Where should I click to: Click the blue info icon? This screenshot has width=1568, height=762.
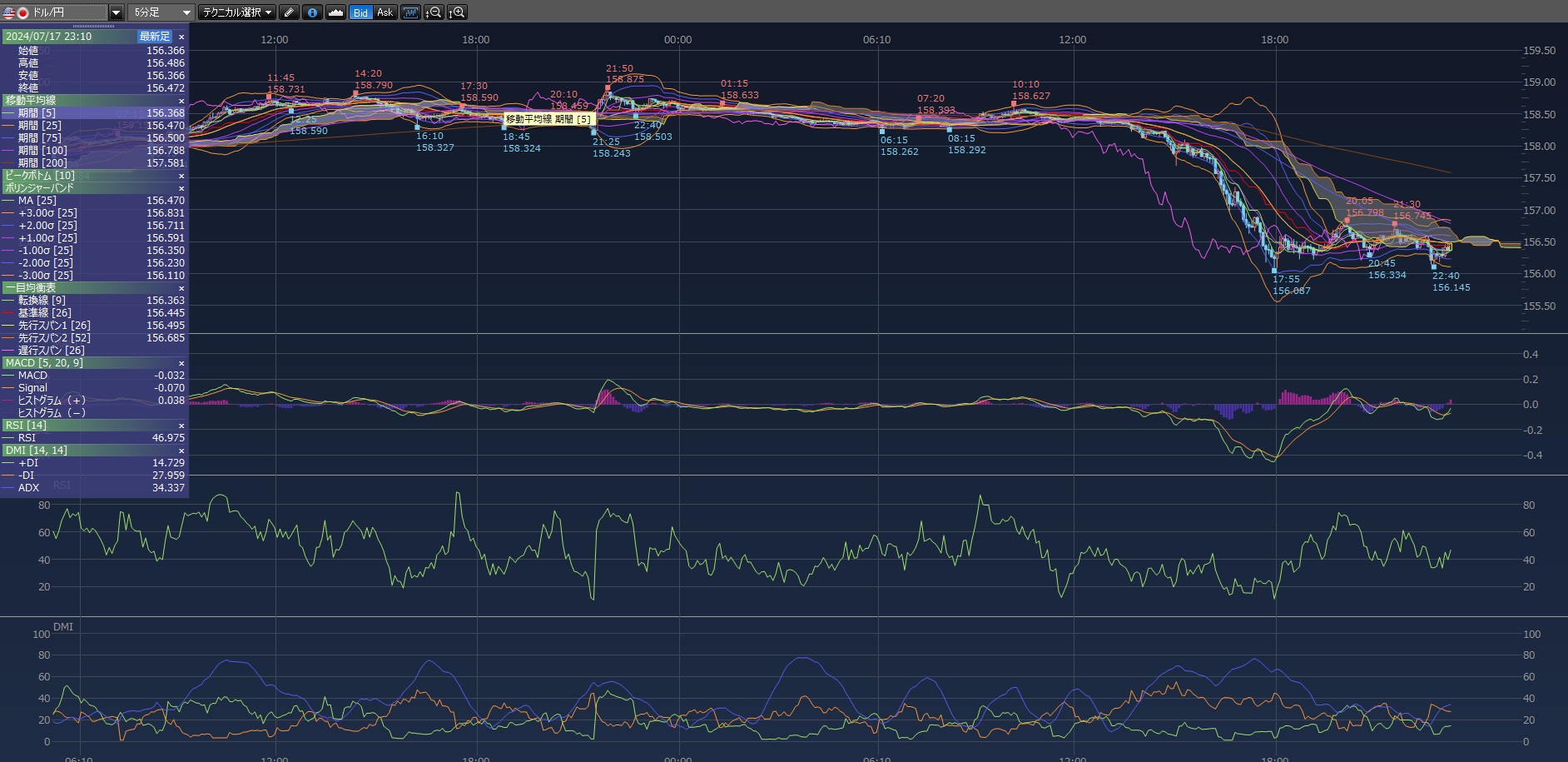(x=312, y=12)
